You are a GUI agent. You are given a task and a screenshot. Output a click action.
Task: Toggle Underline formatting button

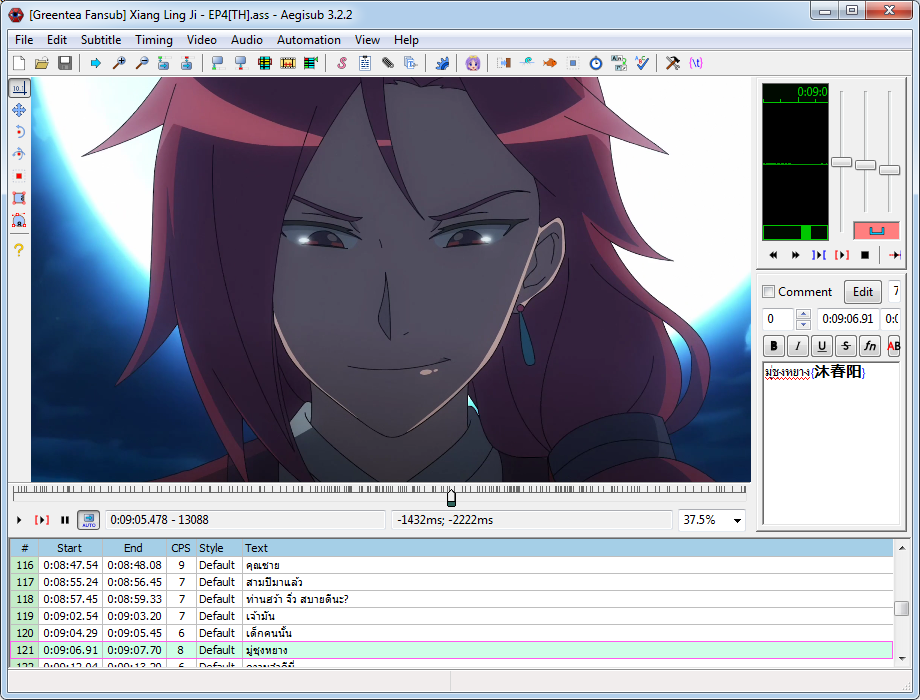[x=821, y=346]
